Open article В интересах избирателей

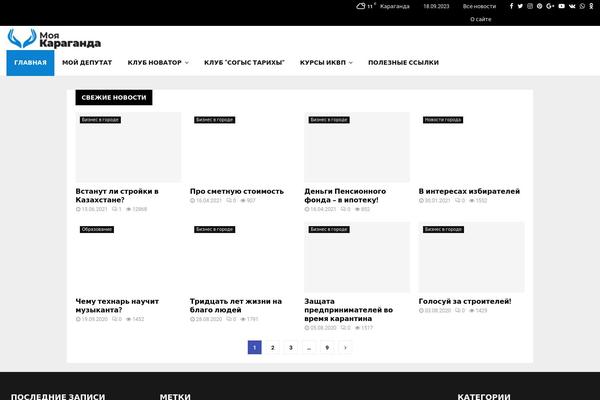coord(469,191)
